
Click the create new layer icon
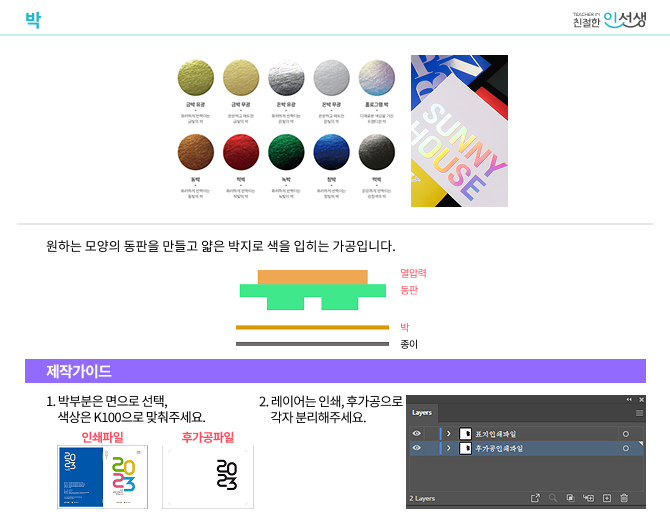(x=606, y=497)
